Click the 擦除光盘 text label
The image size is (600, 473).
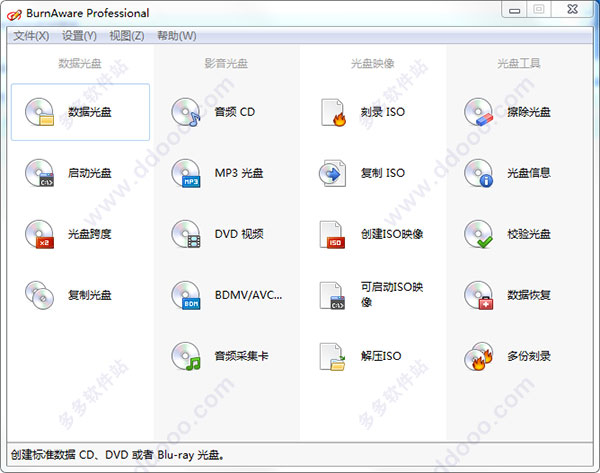pyautogui.click(x=529, y=112)
